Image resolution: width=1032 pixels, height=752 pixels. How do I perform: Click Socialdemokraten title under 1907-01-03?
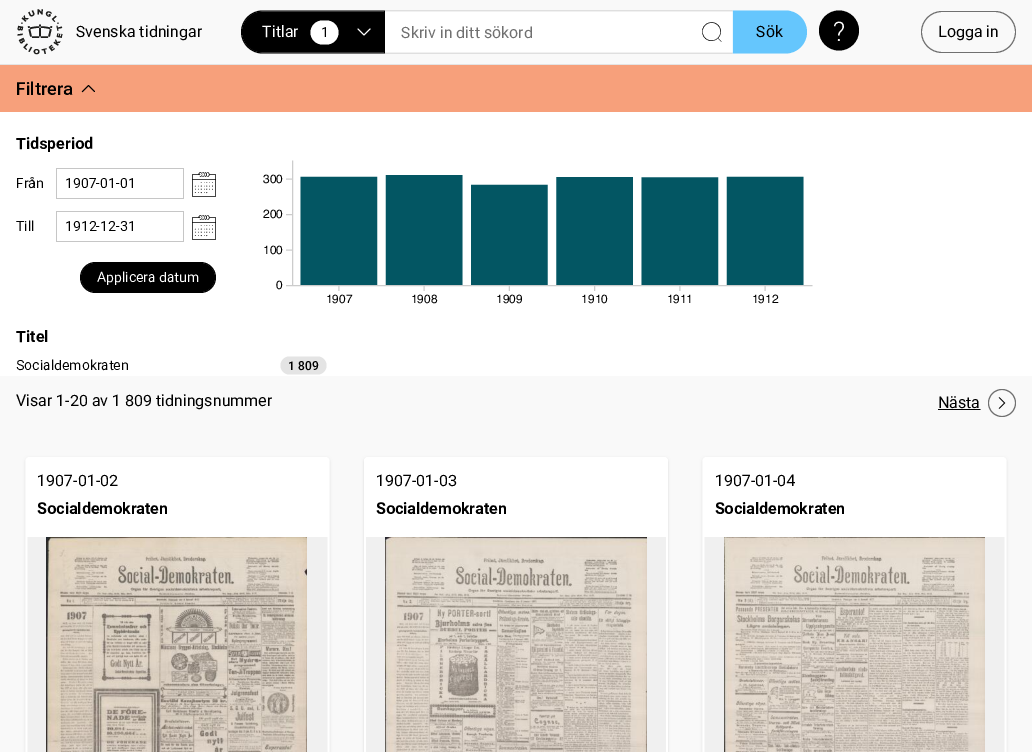[x=441, y=509]
